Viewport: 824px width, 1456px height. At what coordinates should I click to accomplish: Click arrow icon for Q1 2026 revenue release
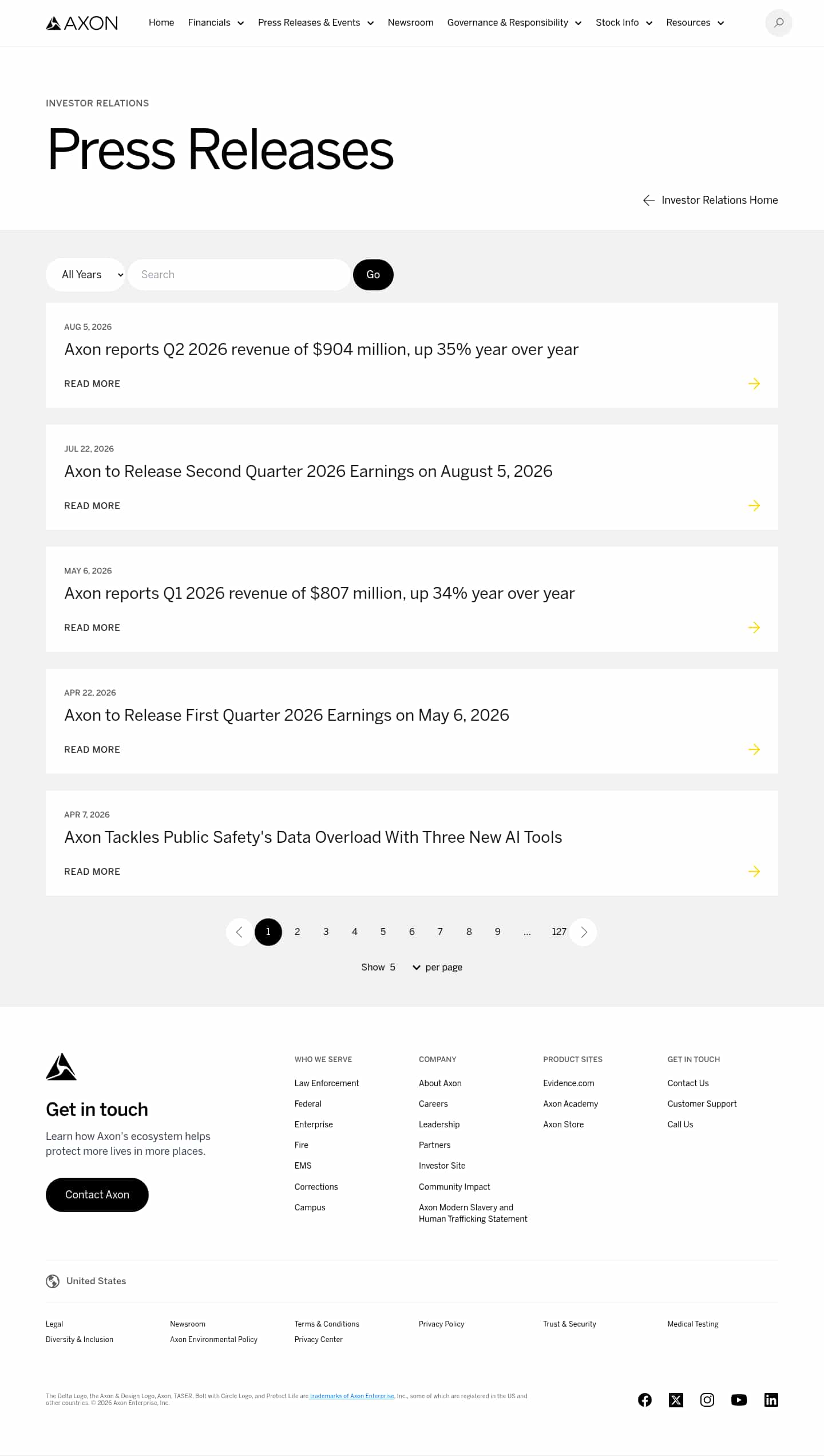[754, 628]
